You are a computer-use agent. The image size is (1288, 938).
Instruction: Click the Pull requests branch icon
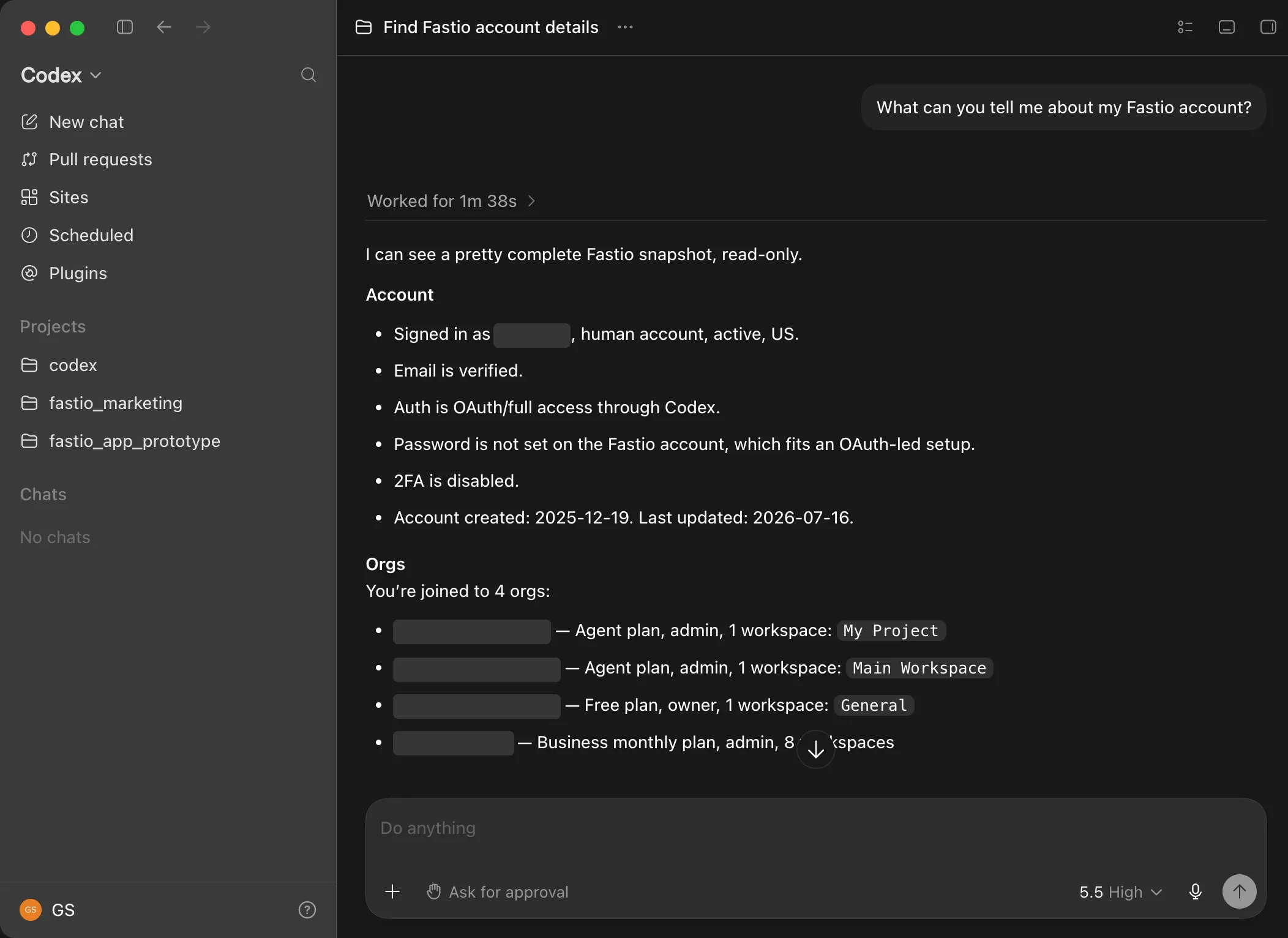[x=29, y=159]
